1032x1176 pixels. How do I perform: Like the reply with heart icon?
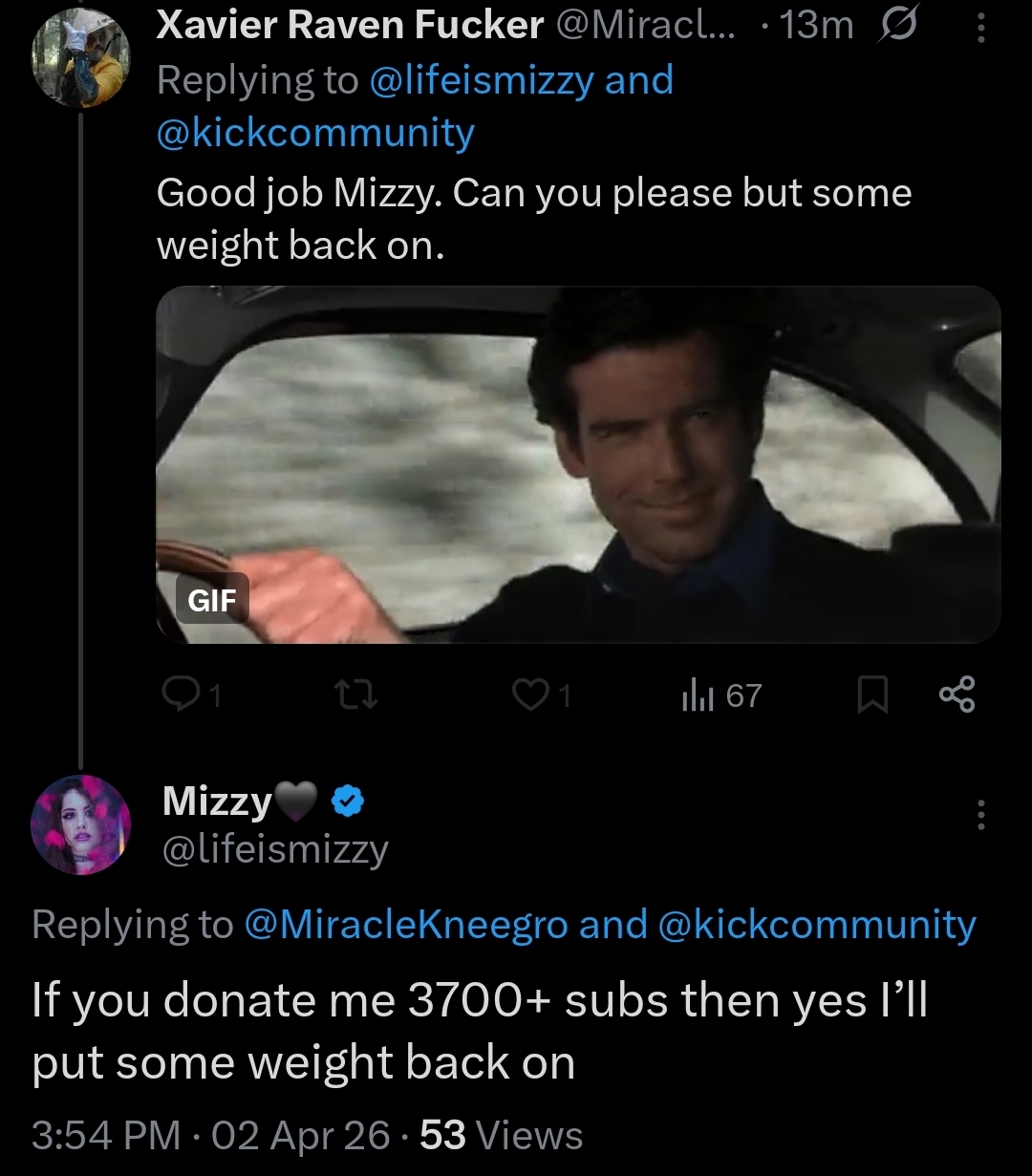(x=528, y=695)
